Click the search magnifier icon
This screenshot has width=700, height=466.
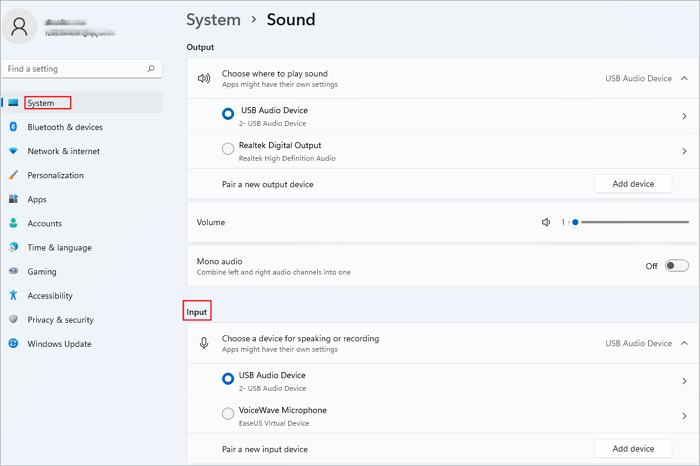pyautogui.click(x=151, y=69)
